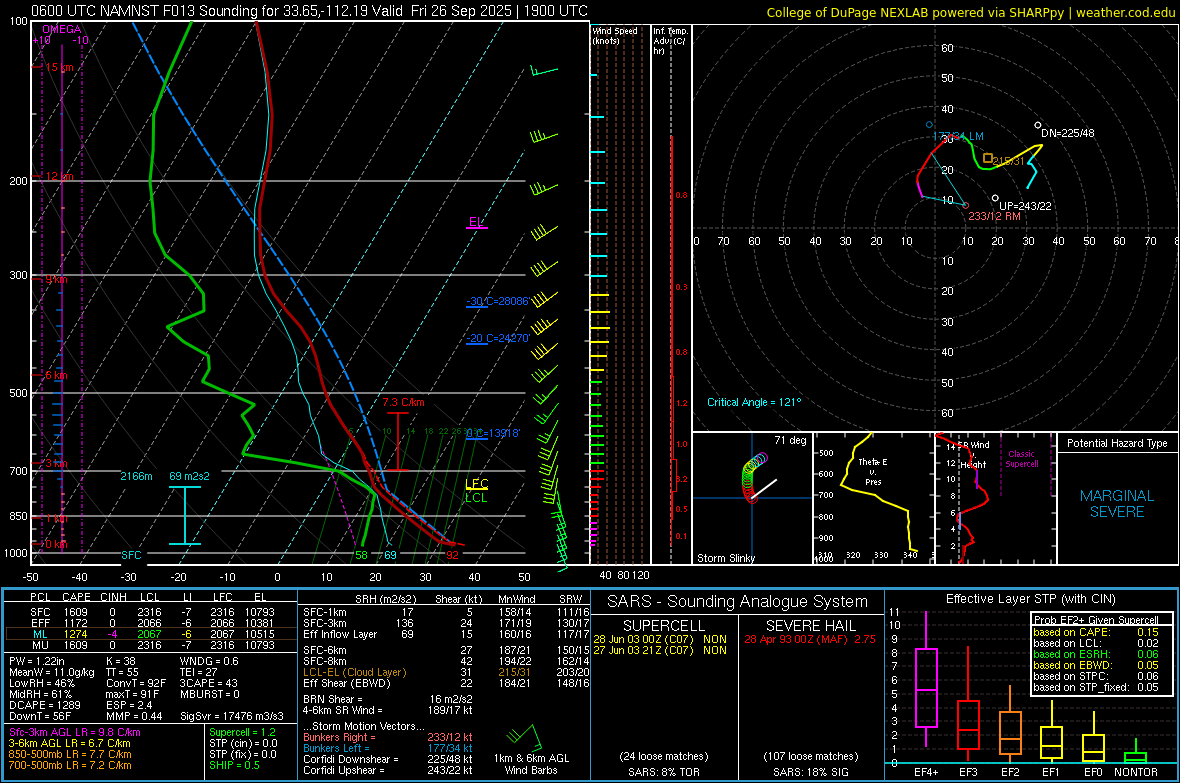Click the Corfidi Downshear = 225/48 kt row

coord(387,760)
